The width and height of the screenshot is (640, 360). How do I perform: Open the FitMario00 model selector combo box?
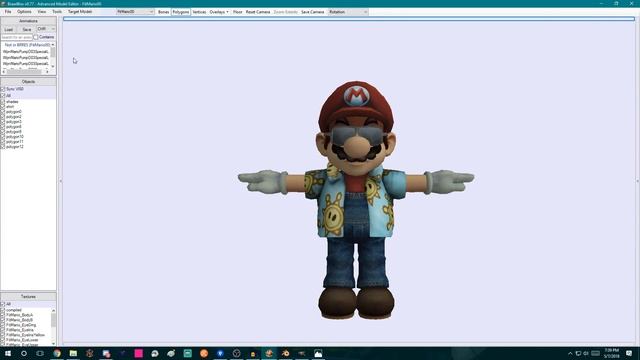pyautogui.click(x=135, y=12)
